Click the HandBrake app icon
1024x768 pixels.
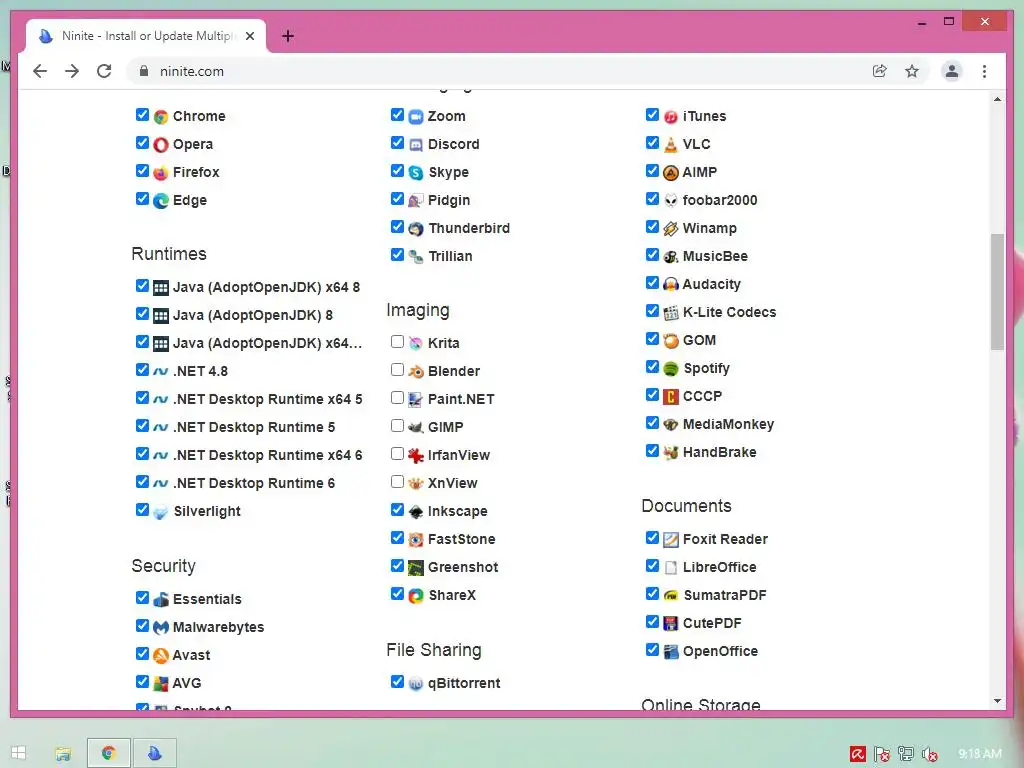(x=671, y=453)
